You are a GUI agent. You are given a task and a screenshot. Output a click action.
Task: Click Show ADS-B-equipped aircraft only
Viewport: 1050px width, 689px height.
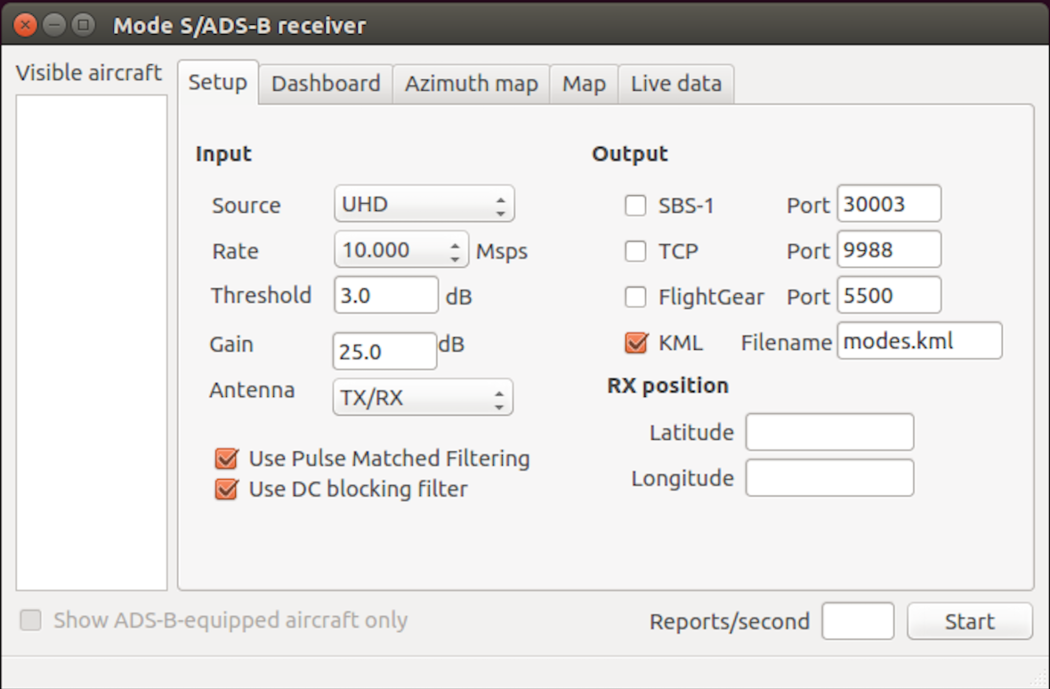30,620
